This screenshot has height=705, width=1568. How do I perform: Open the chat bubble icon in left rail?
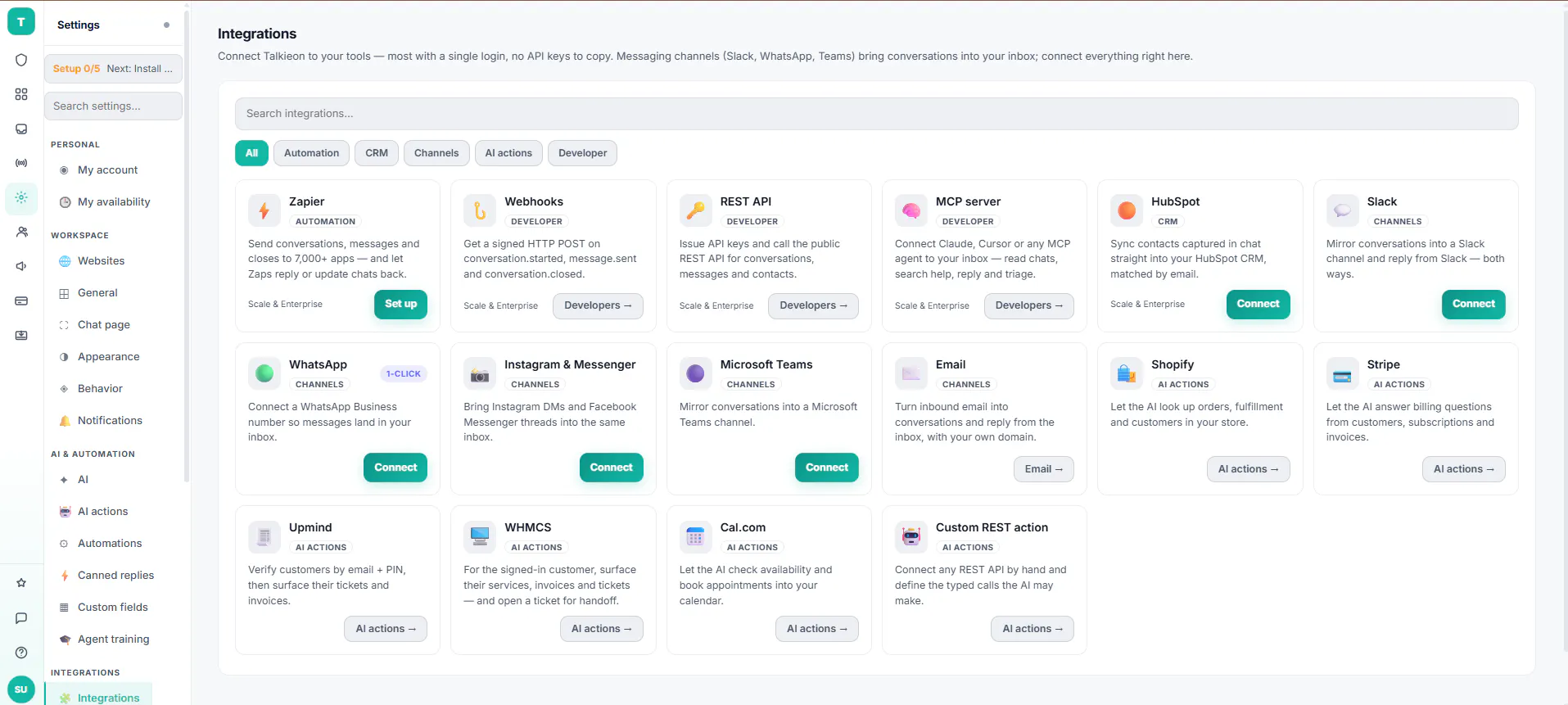pyautogui.click(x=21, y=618)
